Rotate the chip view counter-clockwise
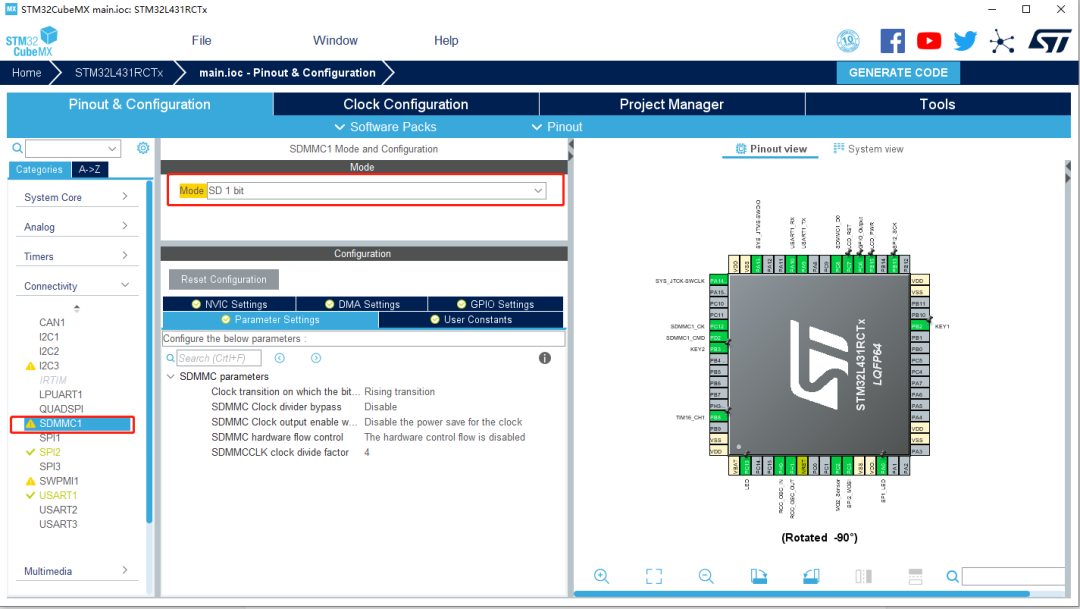The width and height of the screenshot is (1080, 609). [x=811, y=576]
